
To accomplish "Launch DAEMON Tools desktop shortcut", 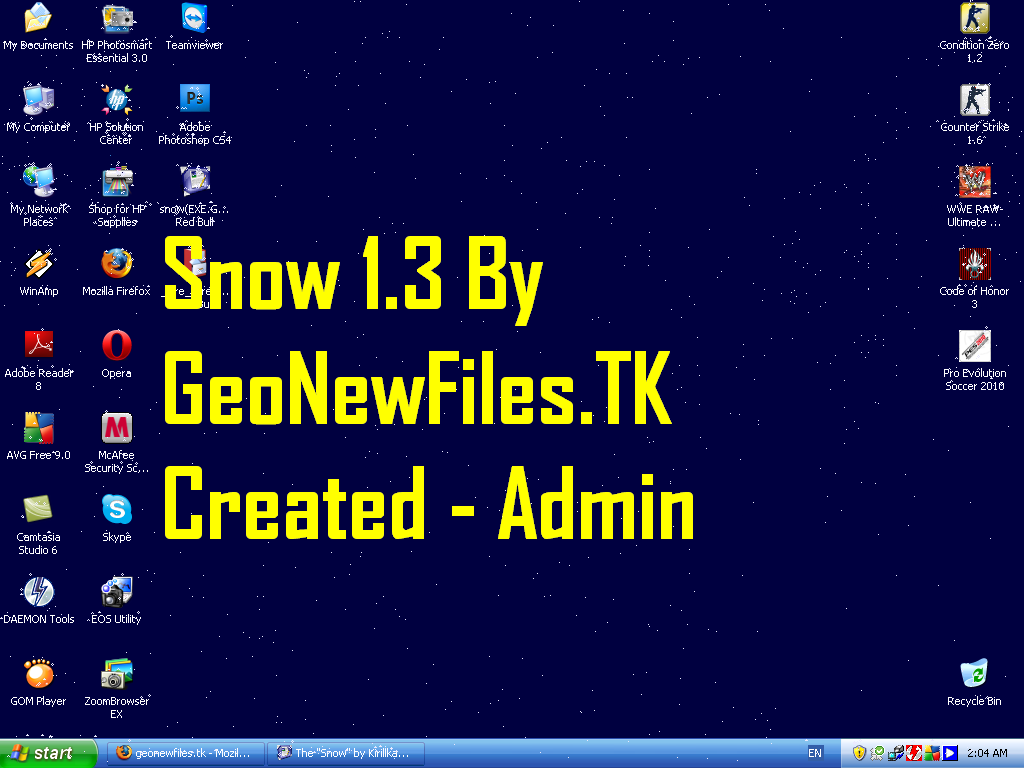I will pos(38,592).
